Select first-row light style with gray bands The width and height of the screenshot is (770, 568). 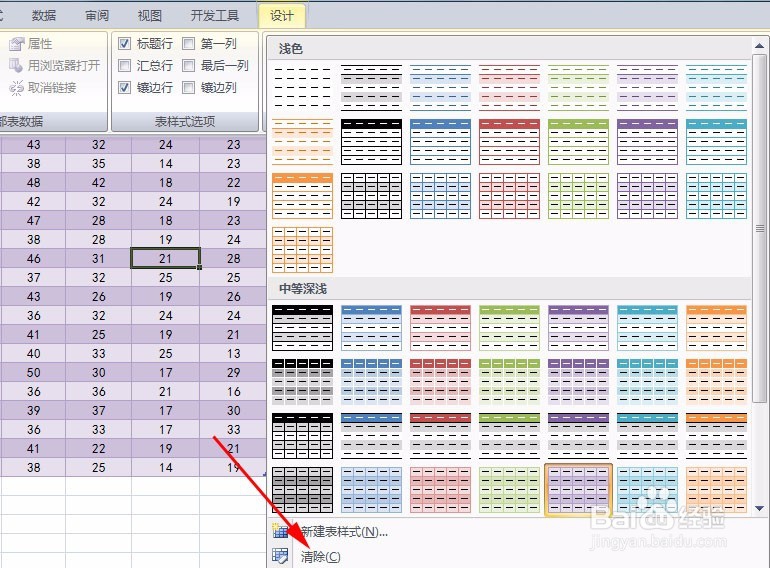[371, 87]
